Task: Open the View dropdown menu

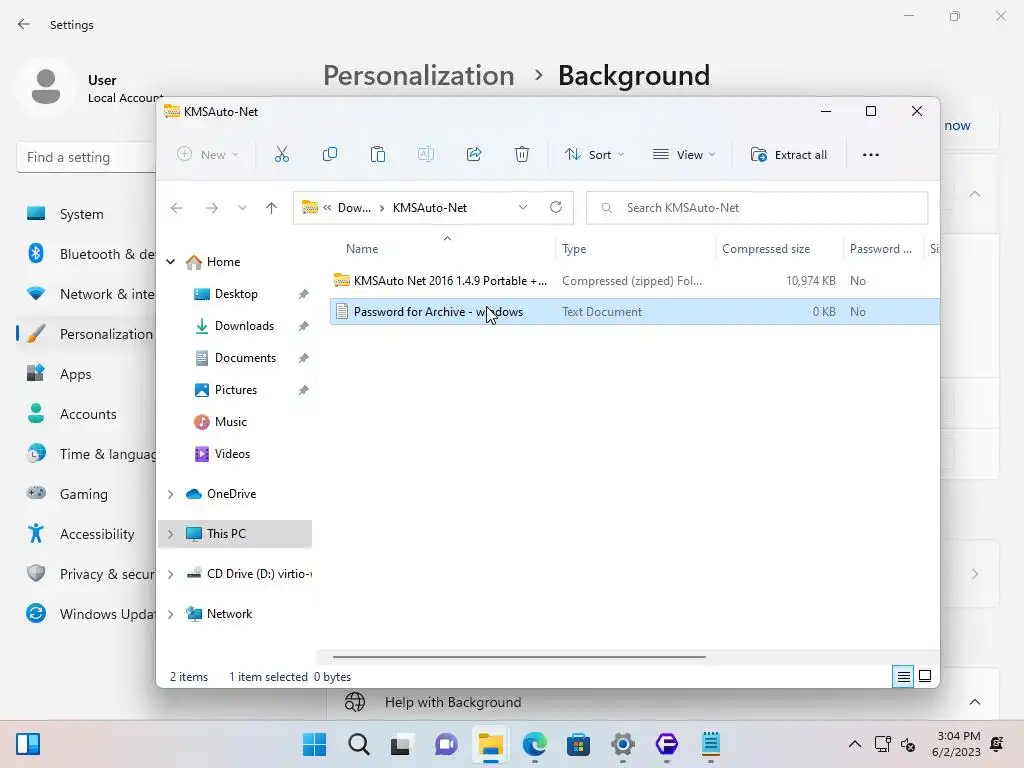Action: 684,155
